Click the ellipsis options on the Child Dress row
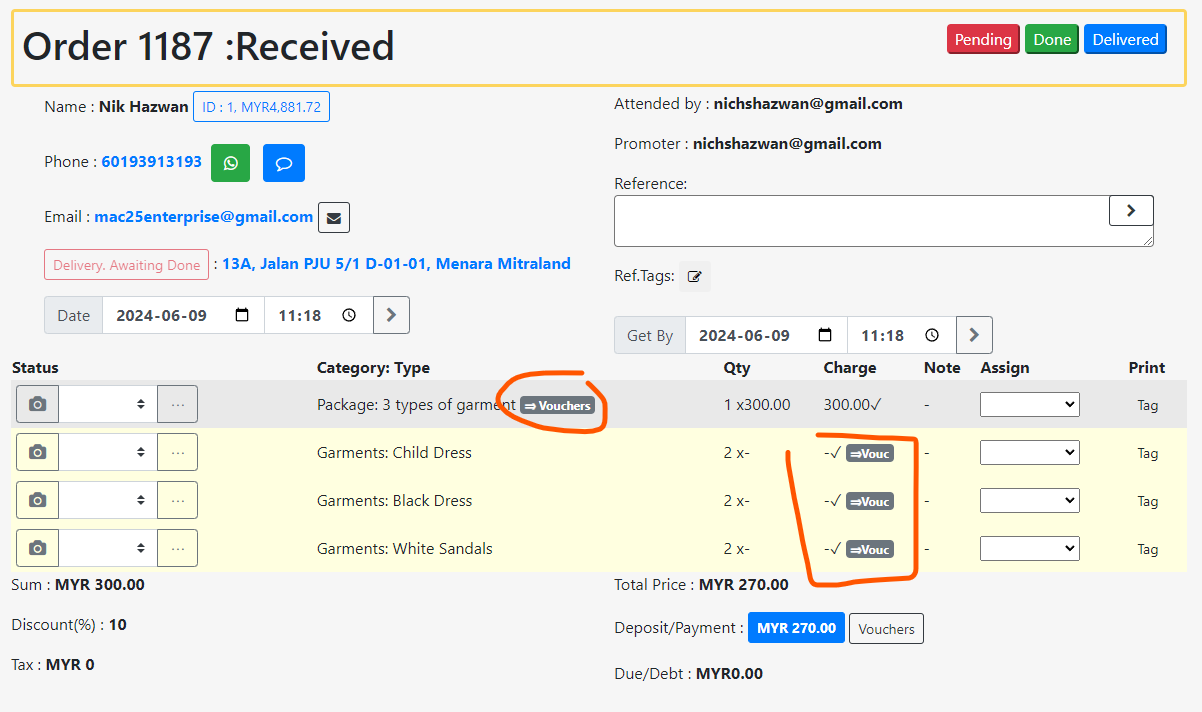This screenshot has height=712, width=1202. [x=177, y=452]
